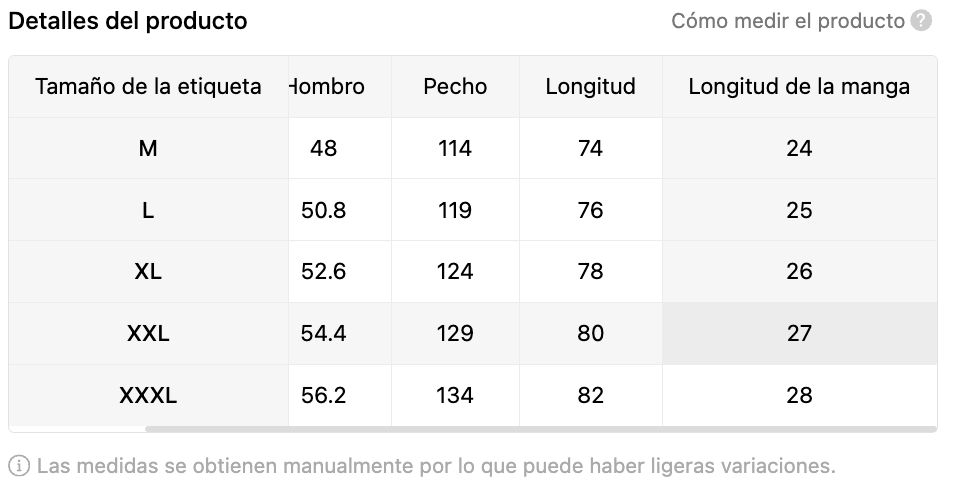Select the XL size row label
Screen dimensions: 958x488
click(x=148, y=271)
